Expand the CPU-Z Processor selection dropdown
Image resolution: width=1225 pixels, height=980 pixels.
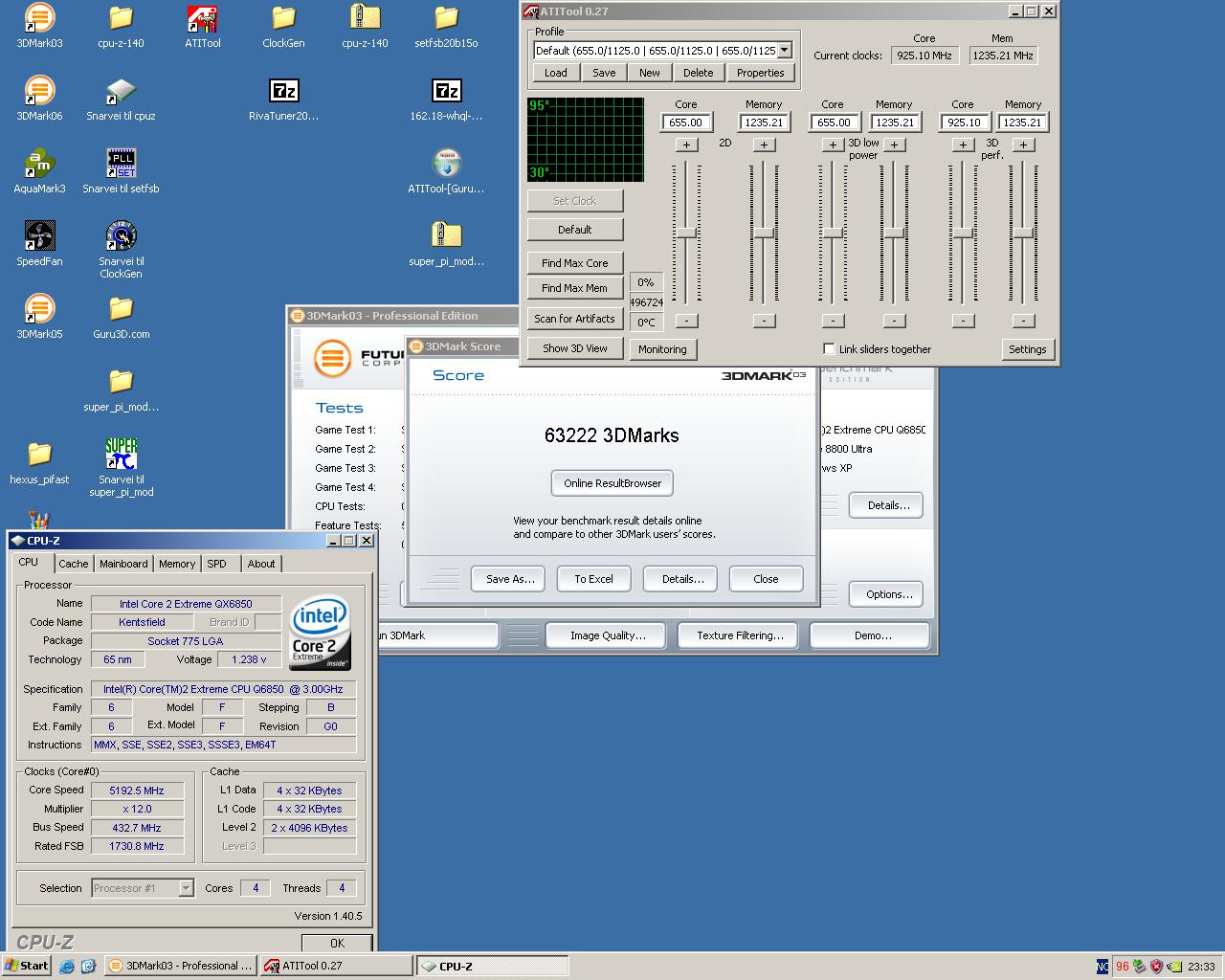tap(186, 888)
